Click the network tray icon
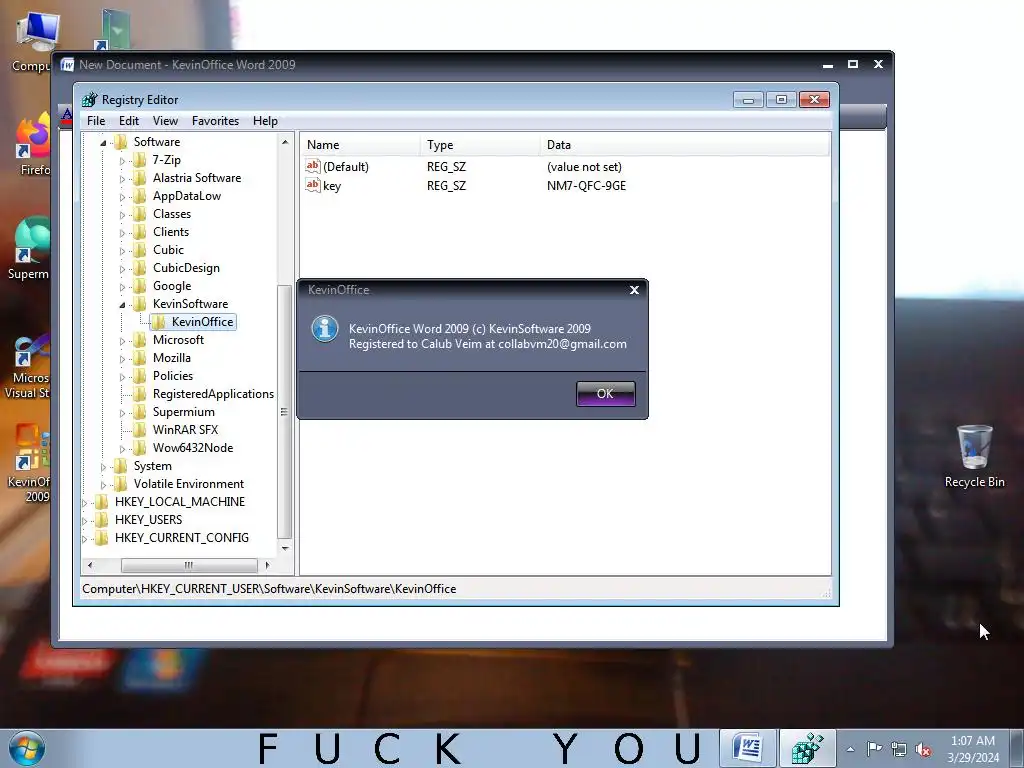Image resolution: width=1024 pixels, height=768 pixels. [899, 749]
